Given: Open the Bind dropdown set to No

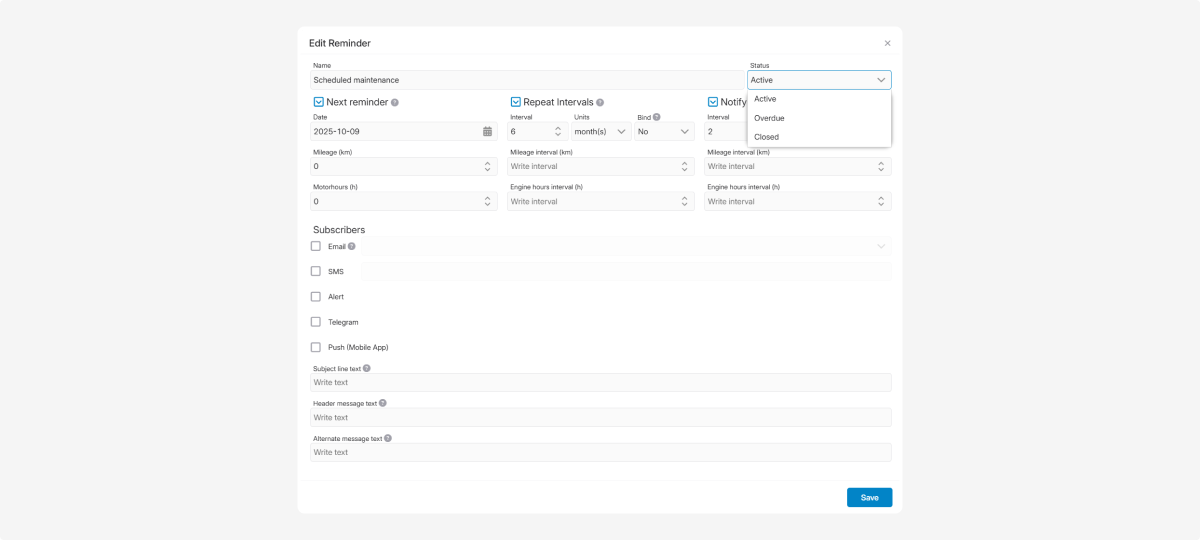Looking at the screenshot, I should click(664, 131).
